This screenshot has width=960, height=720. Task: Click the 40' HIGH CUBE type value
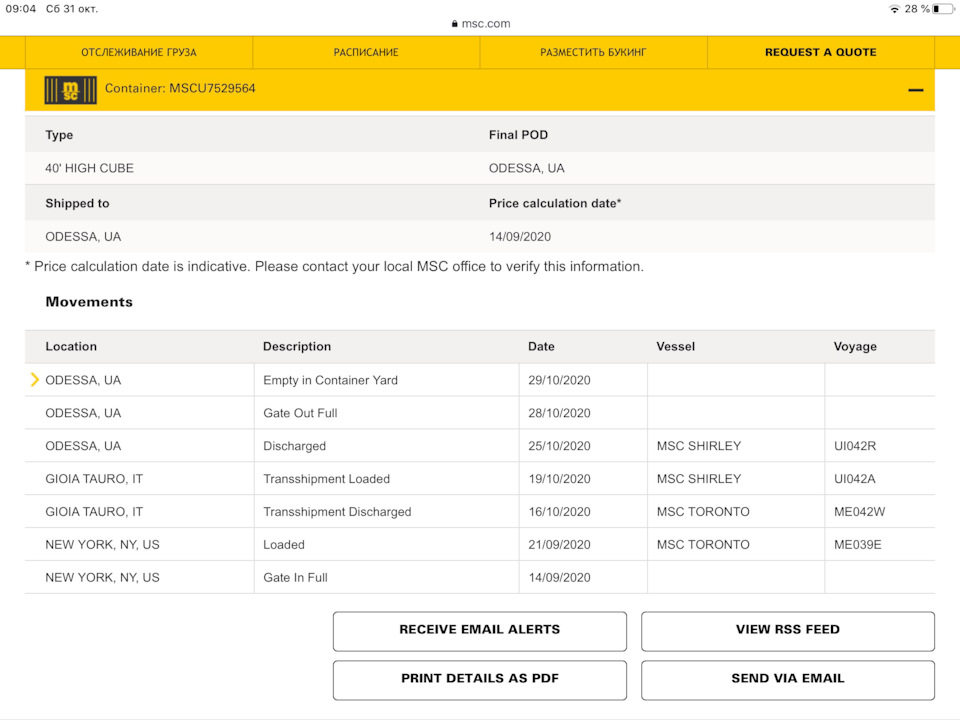[x=89, y=168]
